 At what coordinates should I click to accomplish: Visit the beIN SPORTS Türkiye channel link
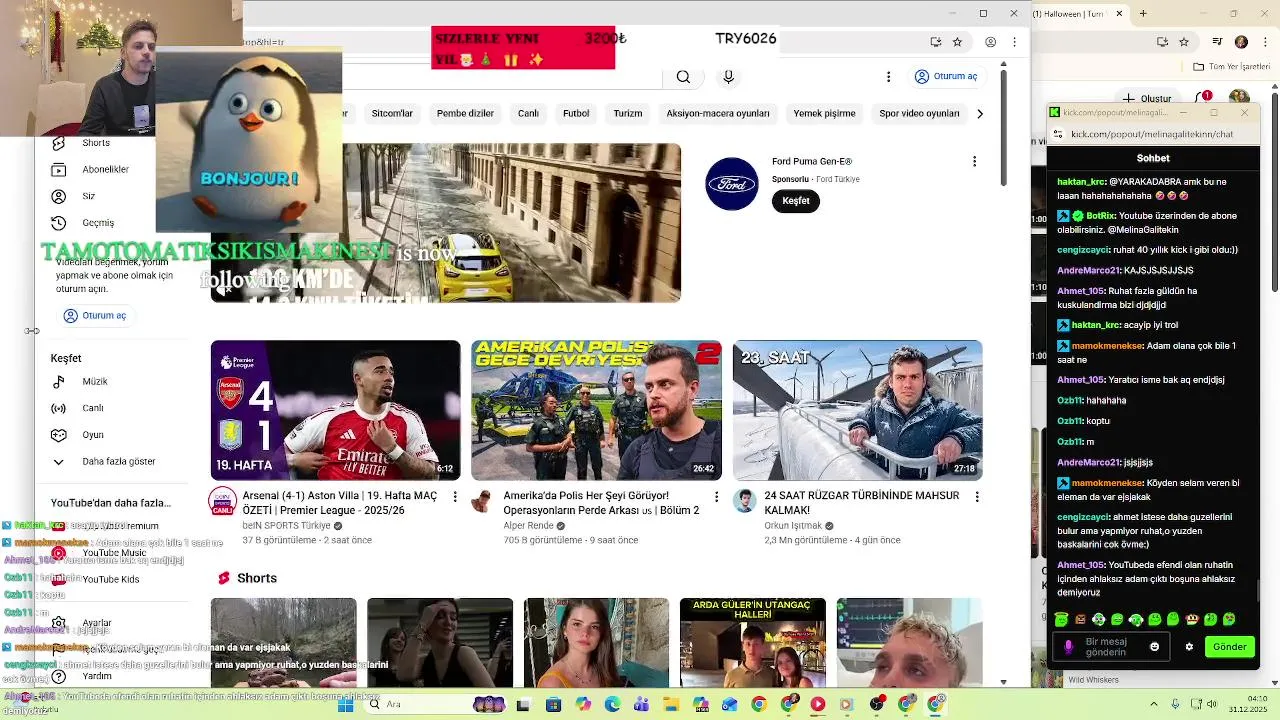point(286,525)
